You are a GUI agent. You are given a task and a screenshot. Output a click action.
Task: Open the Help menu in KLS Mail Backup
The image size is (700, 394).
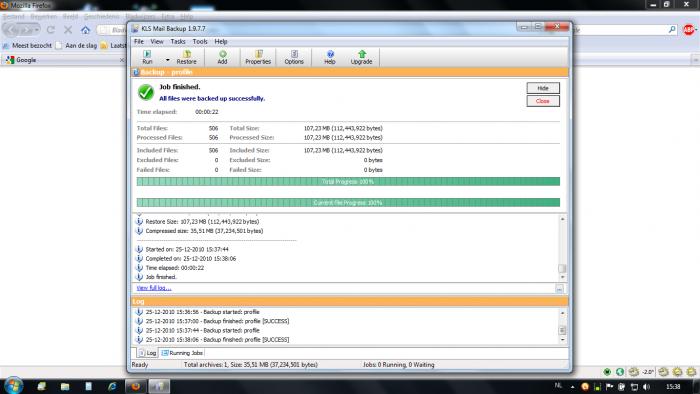[221, 41]
